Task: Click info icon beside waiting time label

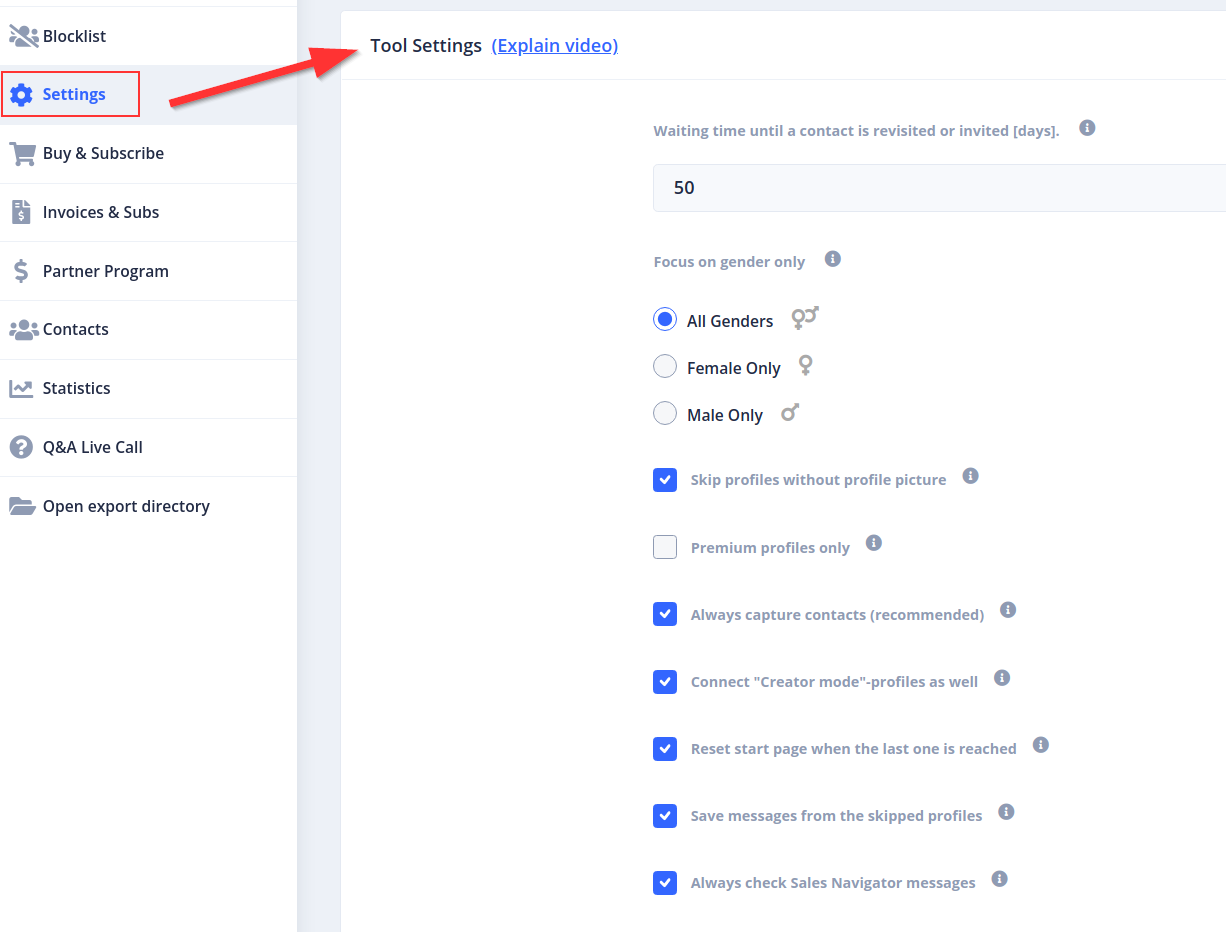Action: pyautogui.click(x=1087, y=129)
